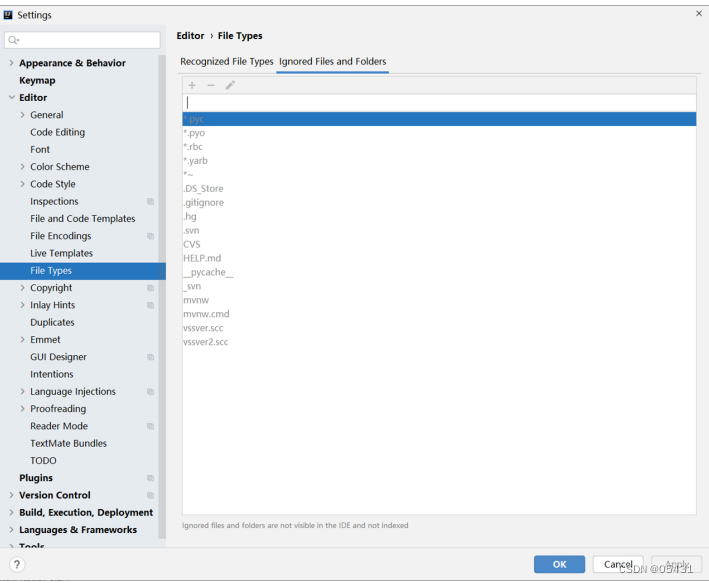Open Live Templates settings
The image size is (709, 583).
click(x=61, y=253)
